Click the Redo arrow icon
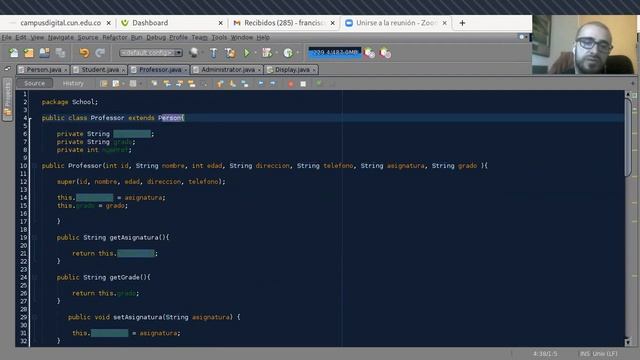This screenshot has width=640, height=360. [100, 53]
